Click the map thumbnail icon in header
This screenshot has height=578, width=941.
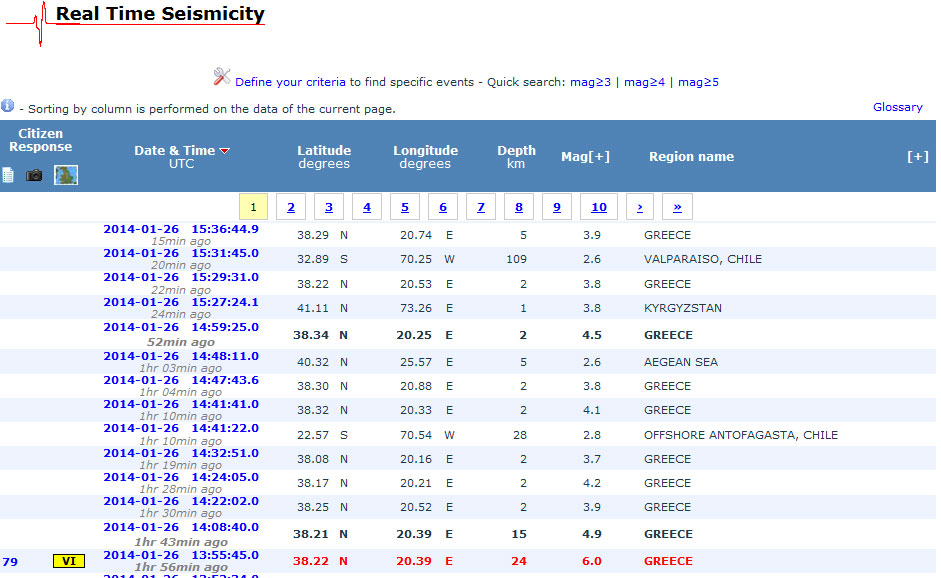pyautogui.click(x=66, y=175)
